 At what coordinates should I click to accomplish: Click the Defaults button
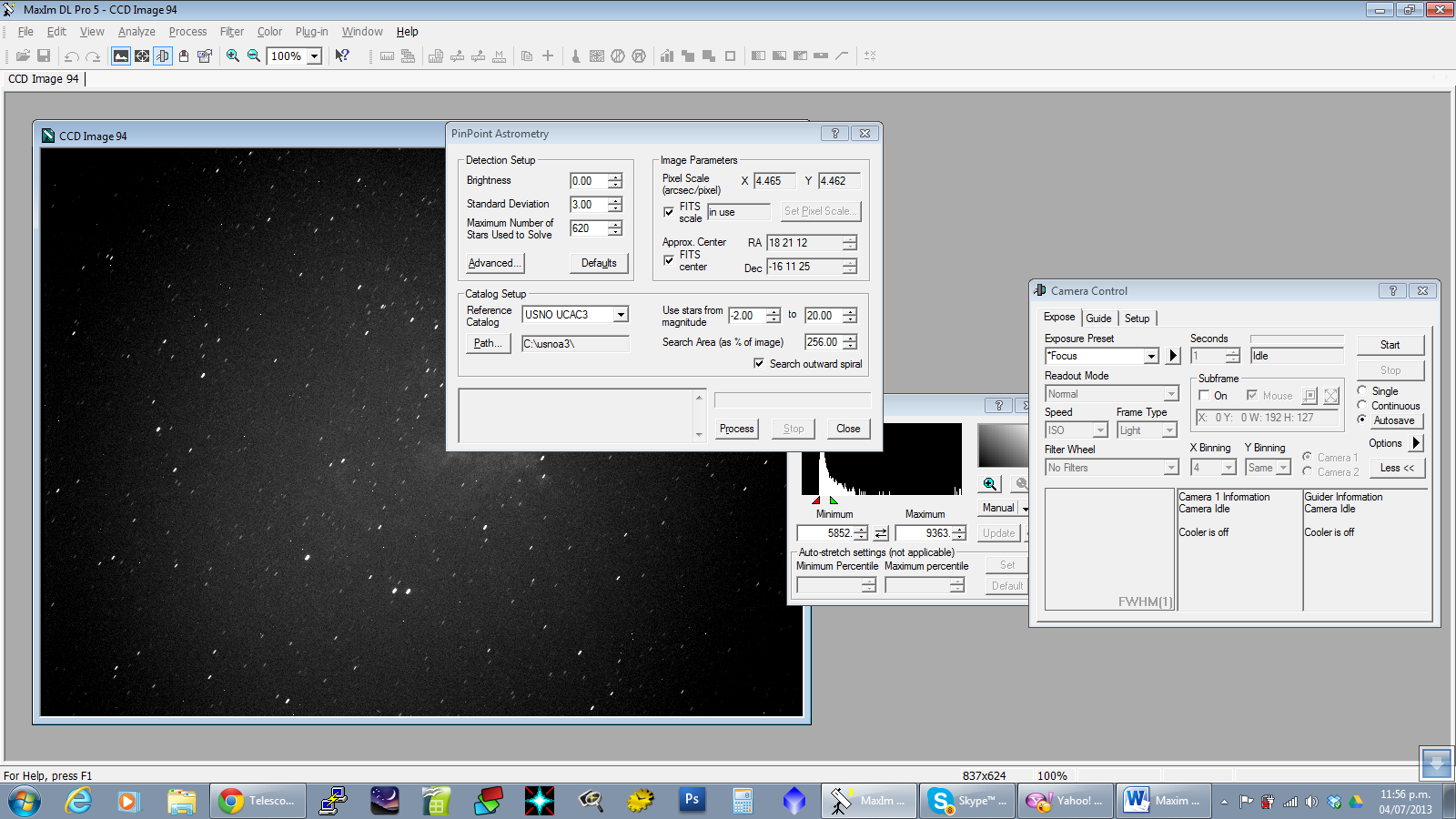(599, 263)
